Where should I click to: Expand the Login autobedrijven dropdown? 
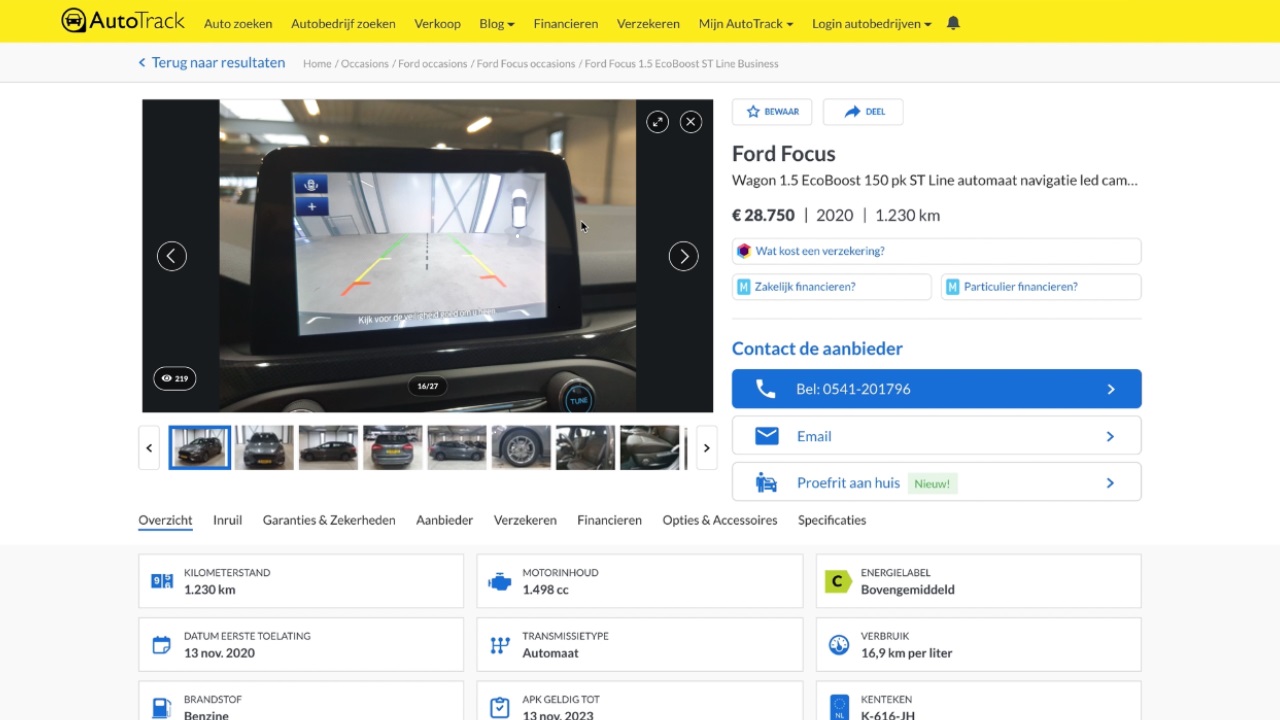point(870,23)
